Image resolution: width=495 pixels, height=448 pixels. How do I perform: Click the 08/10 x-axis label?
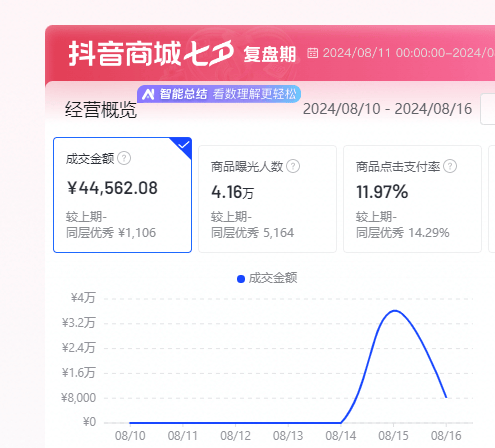click(x=130, y=436)
